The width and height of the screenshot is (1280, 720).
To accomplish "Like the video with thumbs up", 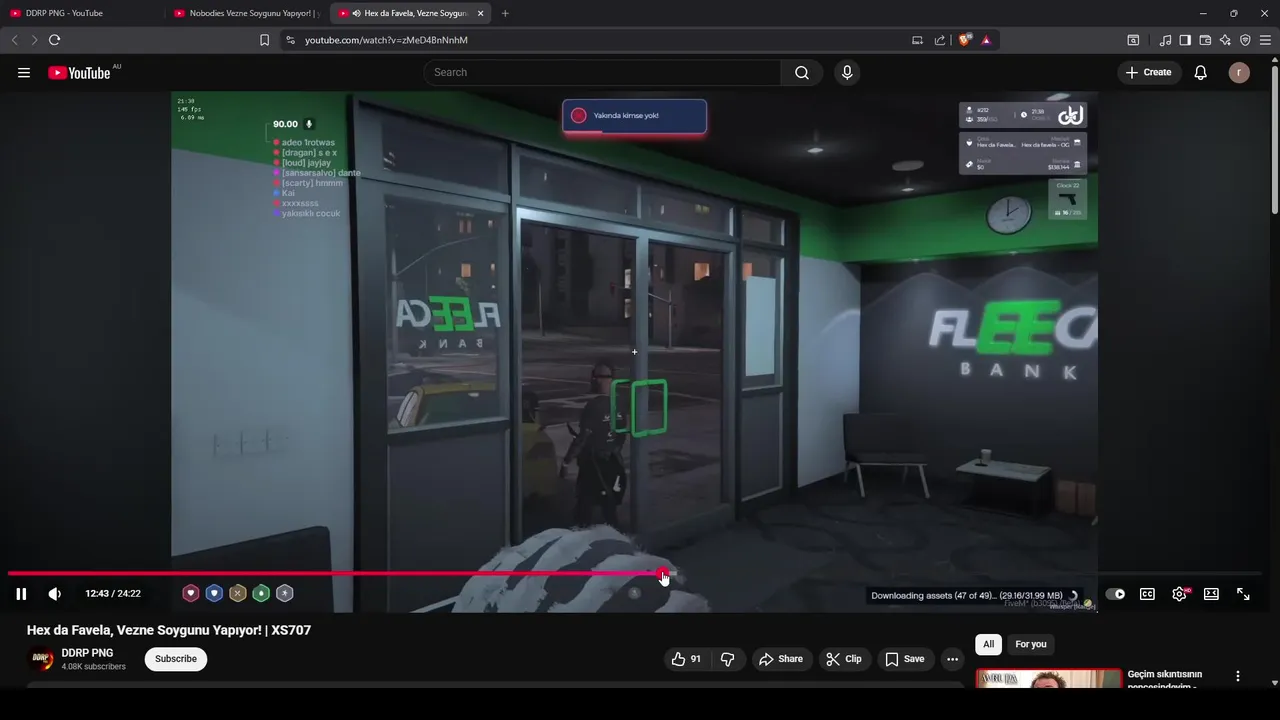I will [686, 659].
